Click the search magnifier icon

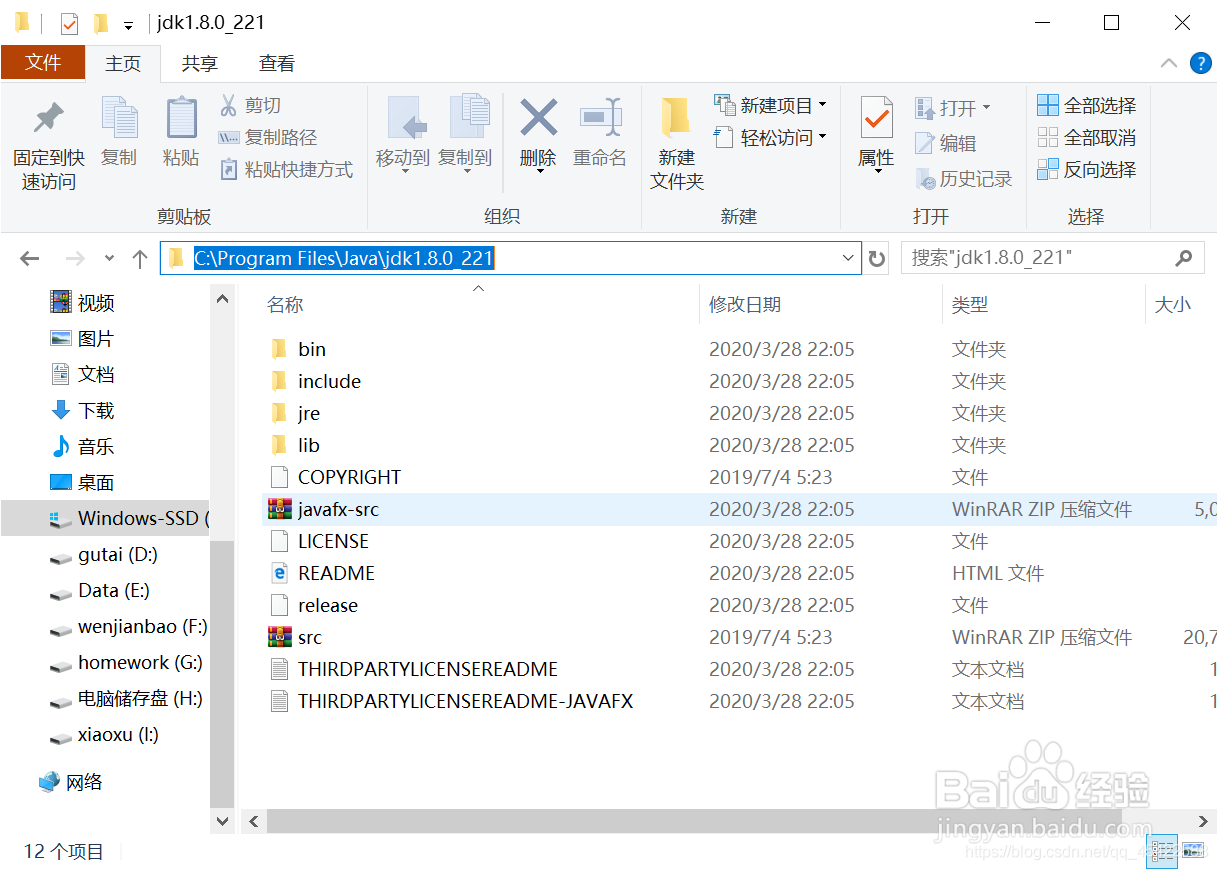(x=1184, y=258)
